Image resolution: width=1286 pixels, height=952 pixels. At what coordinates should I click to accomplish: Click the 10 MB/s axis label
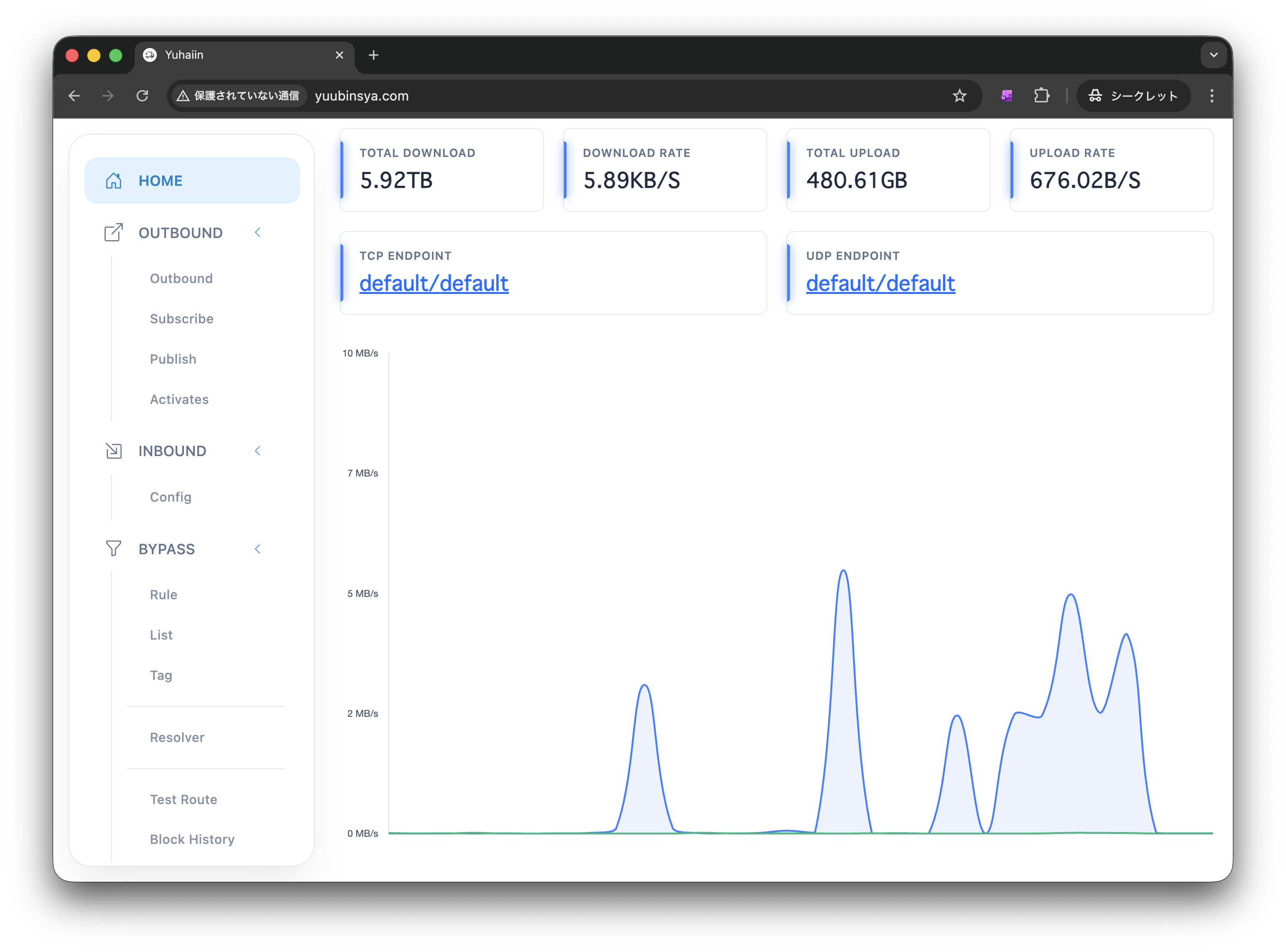pyautogui.click(x=360, y=353)
